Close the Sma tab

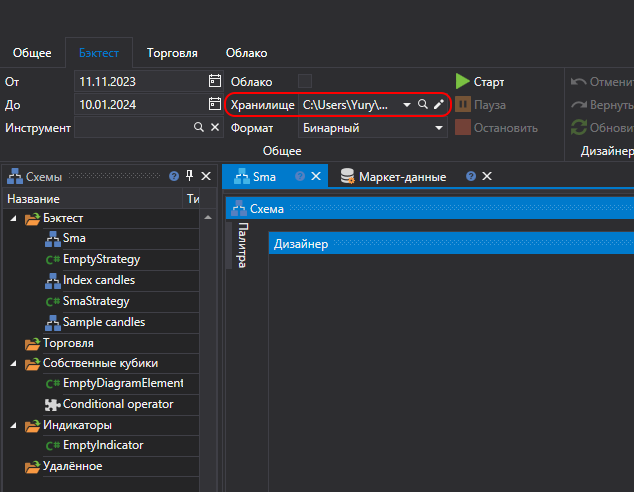click(x=316, y=176)
